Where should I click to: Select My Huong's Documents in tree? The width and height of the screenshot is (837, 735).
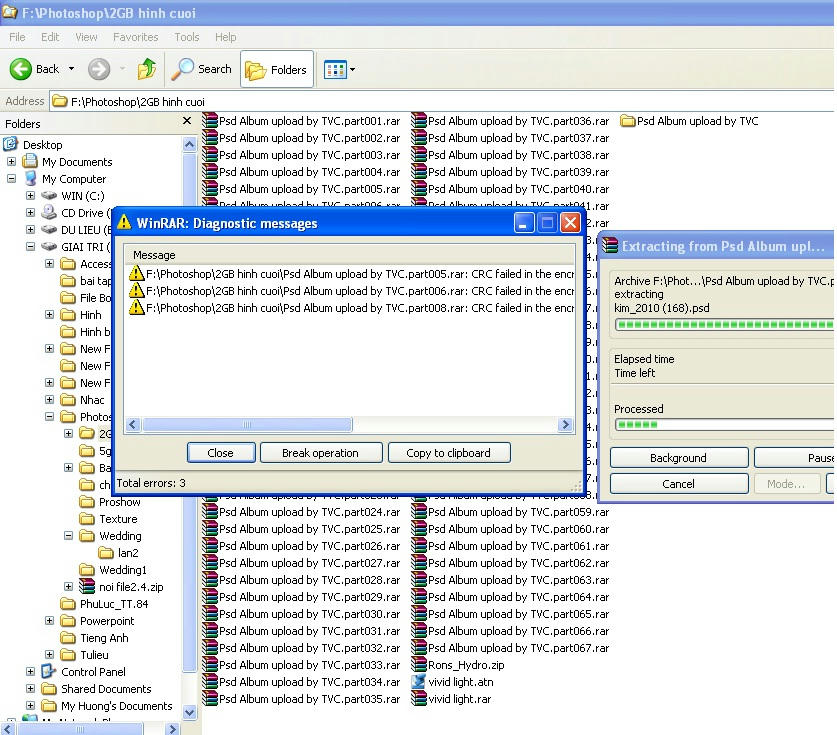(107, 706)
